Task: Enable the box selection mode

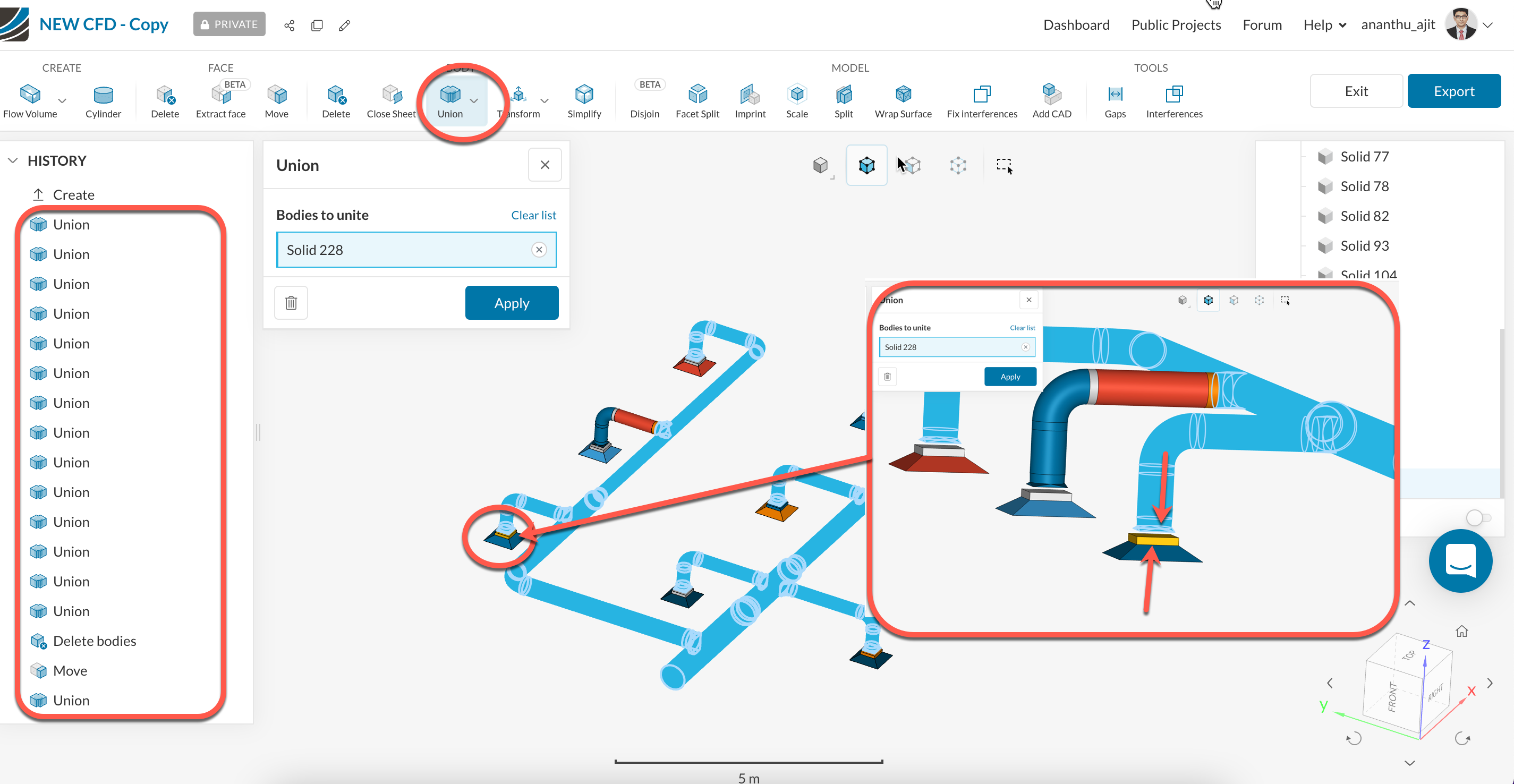Action: (x=1004, y=165)
